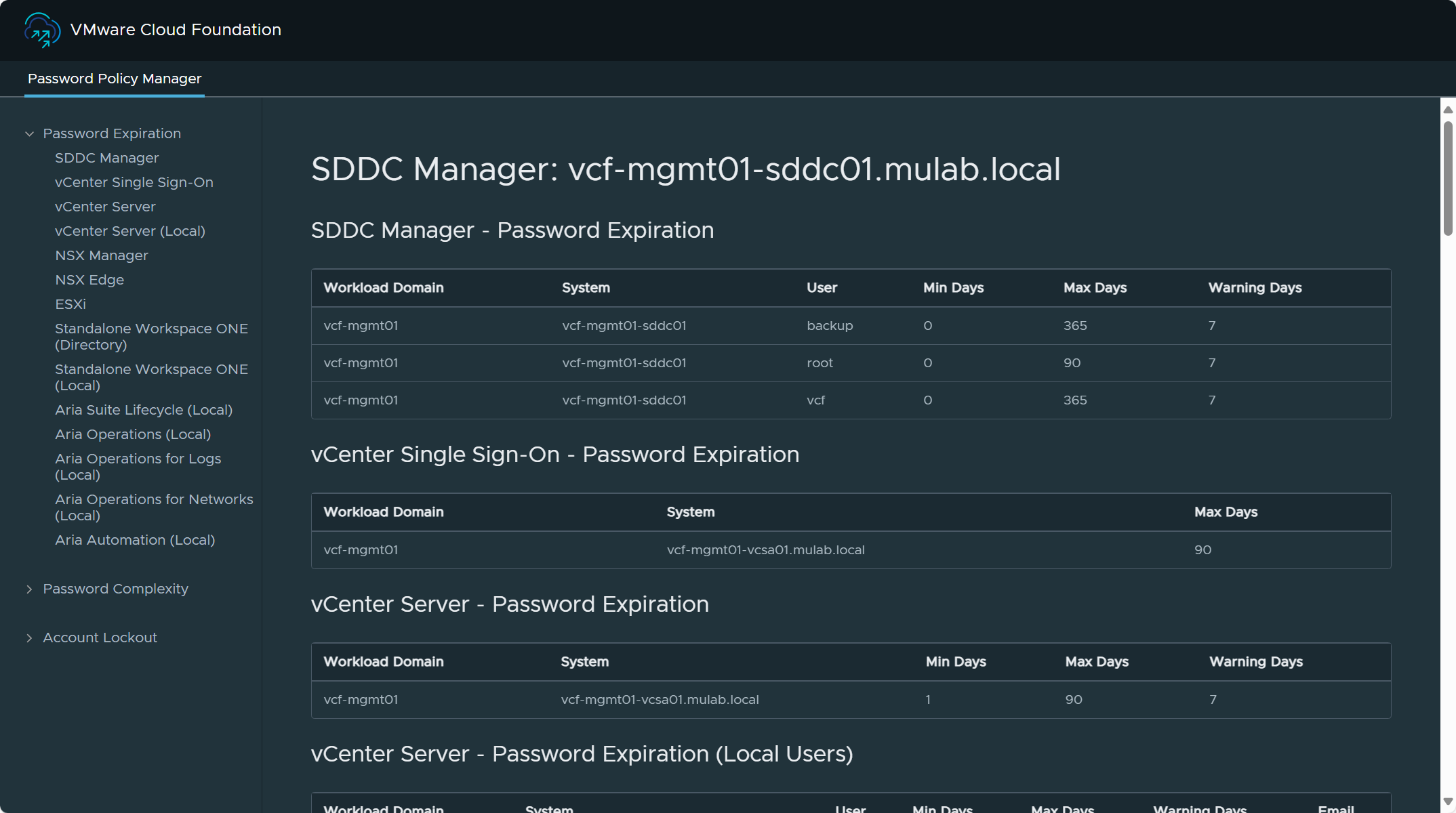
Task: Click the Max Days column header in SDDC table
Action: tap(1094, 288)
